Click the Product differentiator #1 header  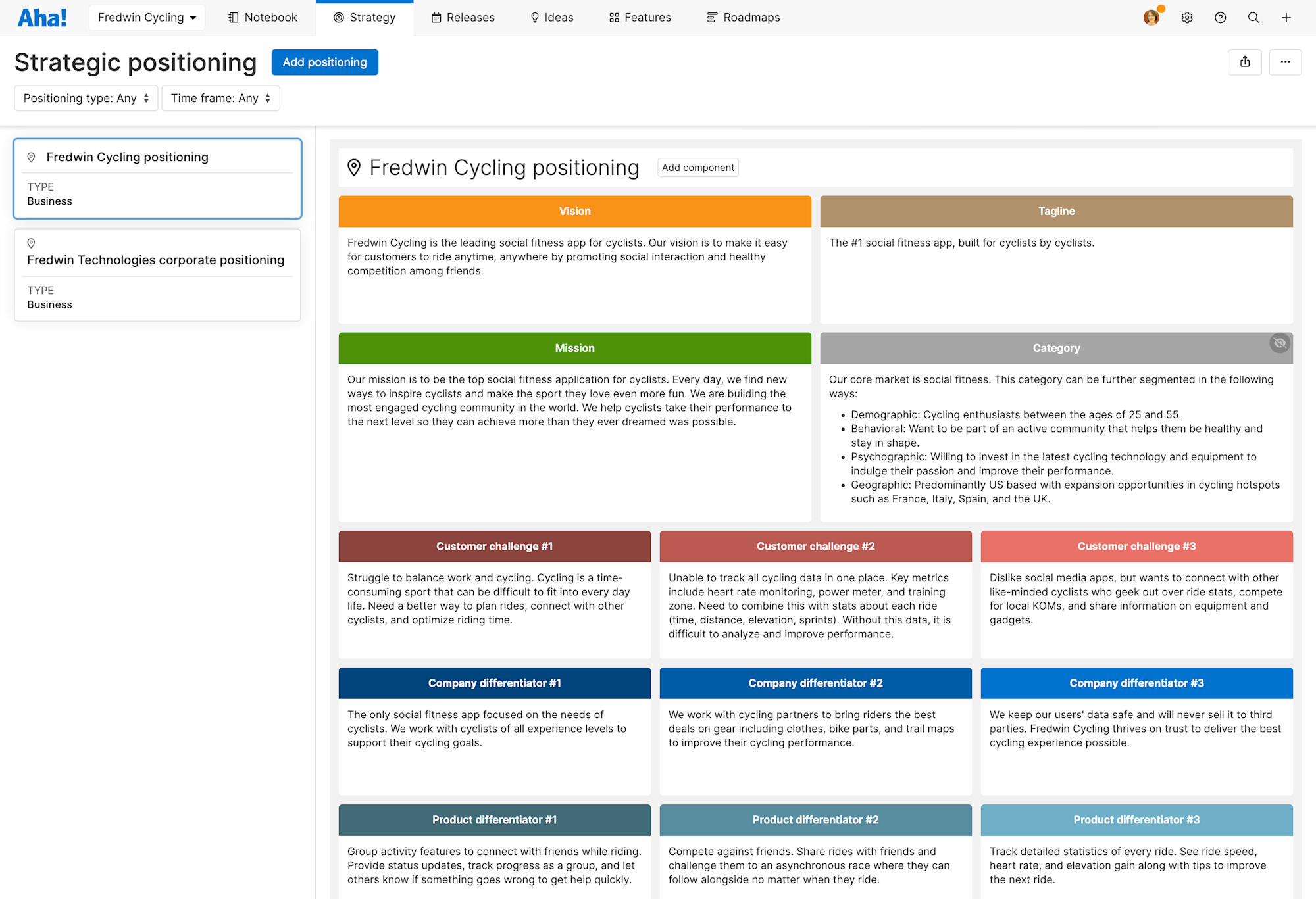pyautogui.click(x=494, y=820)
